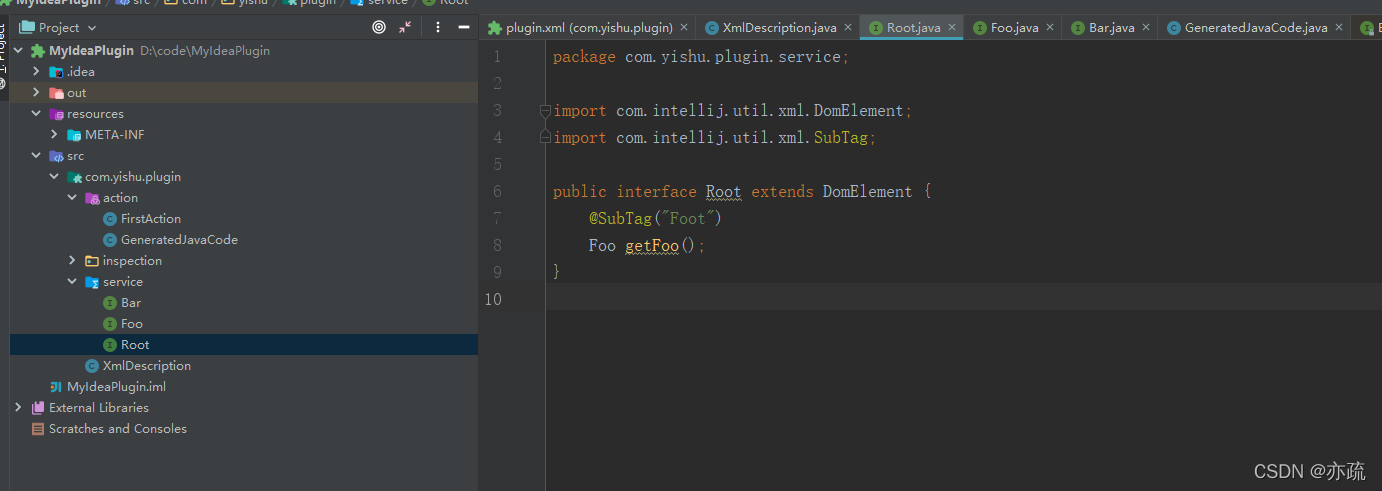Image resolution: width=1382 pixels, height=491 pixels.
Task: Click the MyIdeaPlugin.iml file icon
Action: [56, 387]
